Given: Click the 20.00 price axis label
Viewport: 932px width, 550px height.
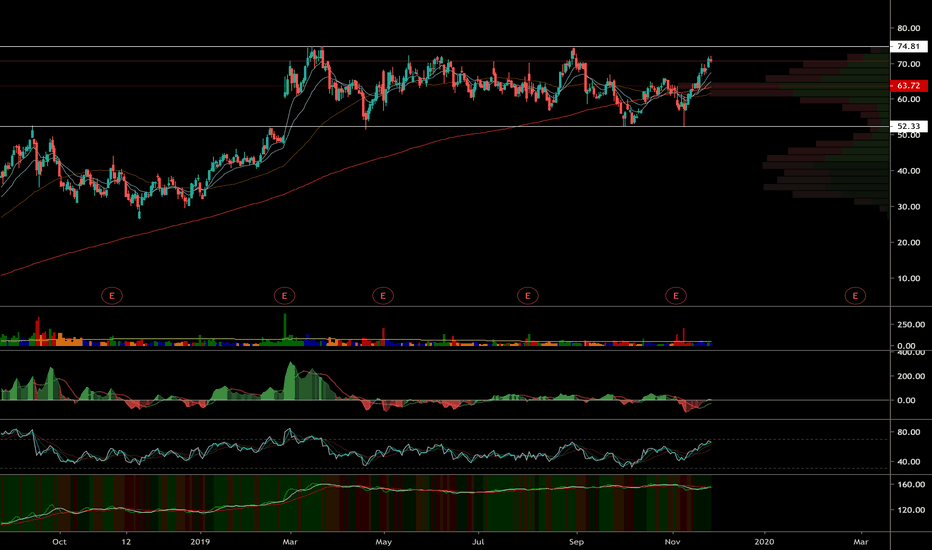Looking at the screenshot, I should click(909, 243).
